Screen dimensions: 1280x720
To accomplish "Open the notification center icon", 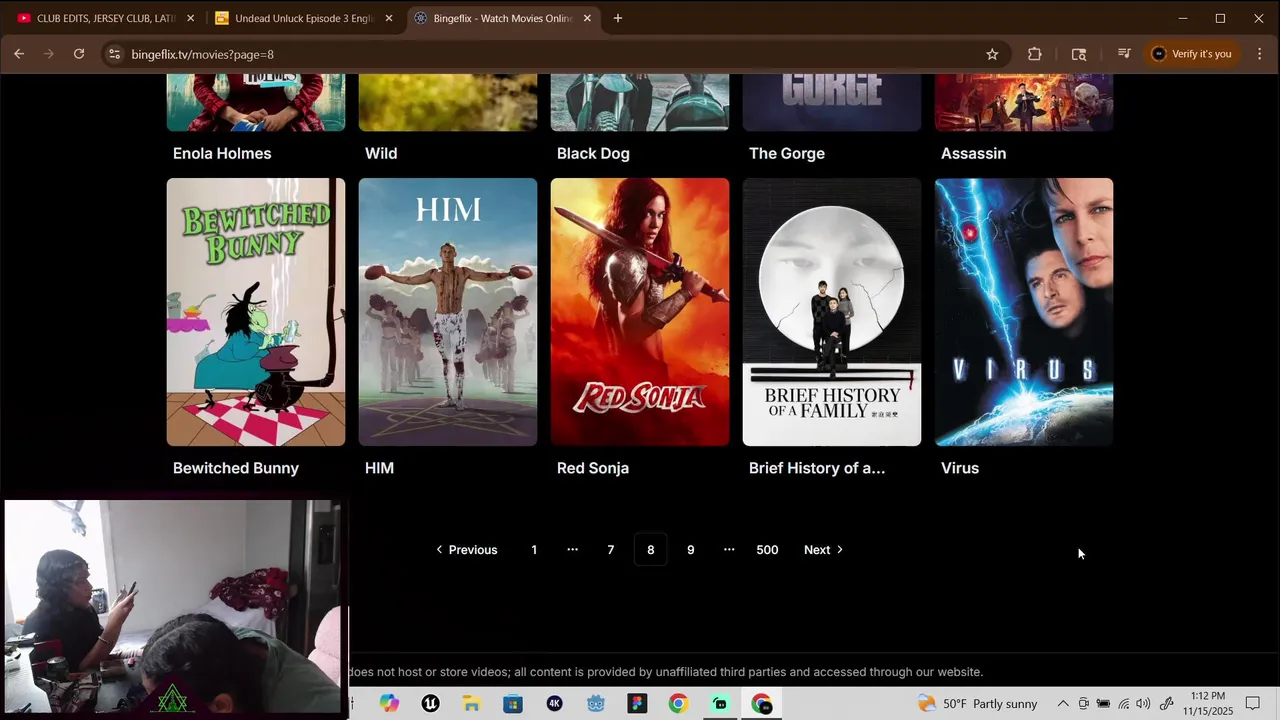I will [1253, 704].
